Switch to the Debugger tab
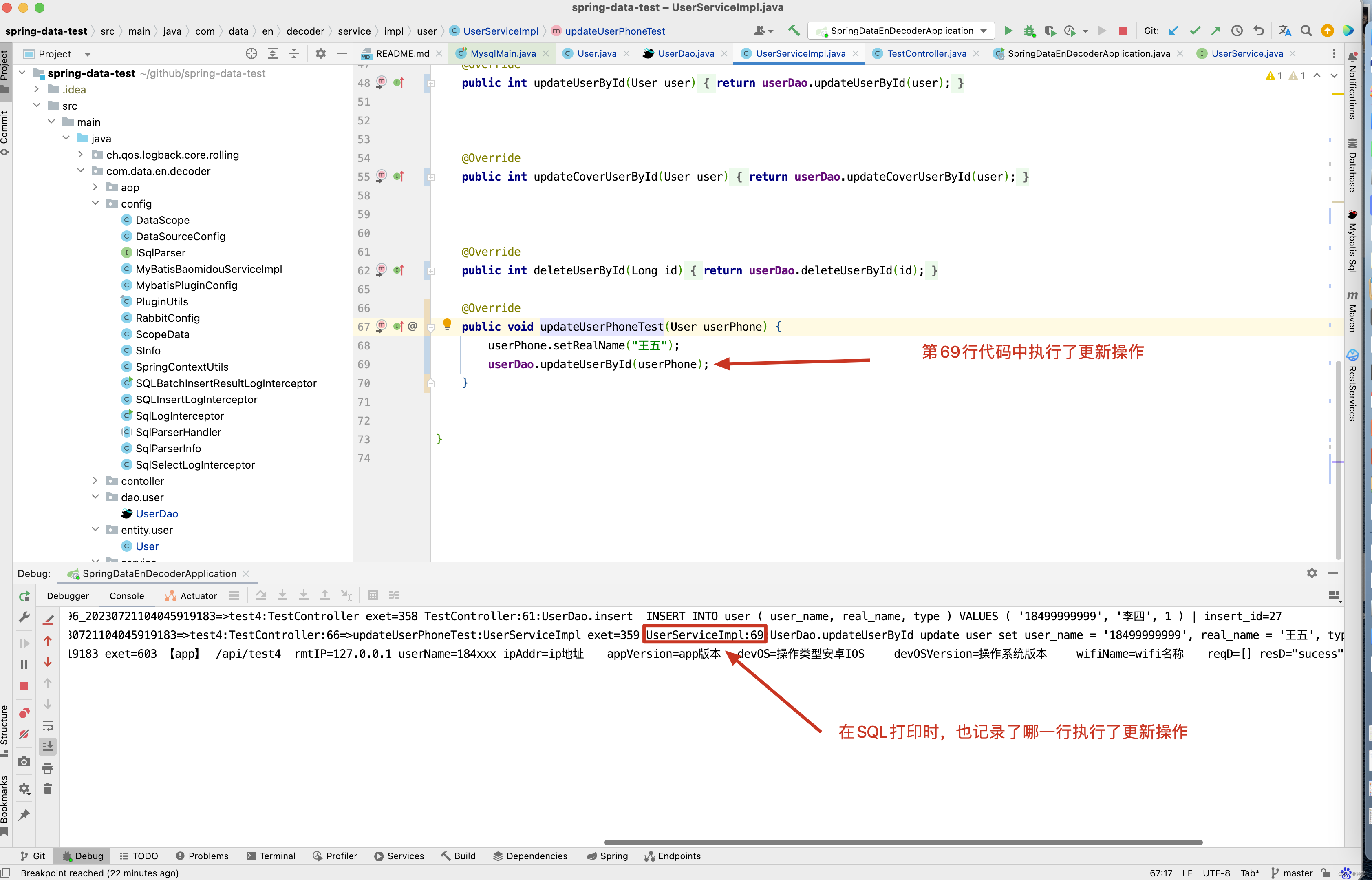This screenshot has width=1372, height=880. pyautogui.click(x=68, y=596)
